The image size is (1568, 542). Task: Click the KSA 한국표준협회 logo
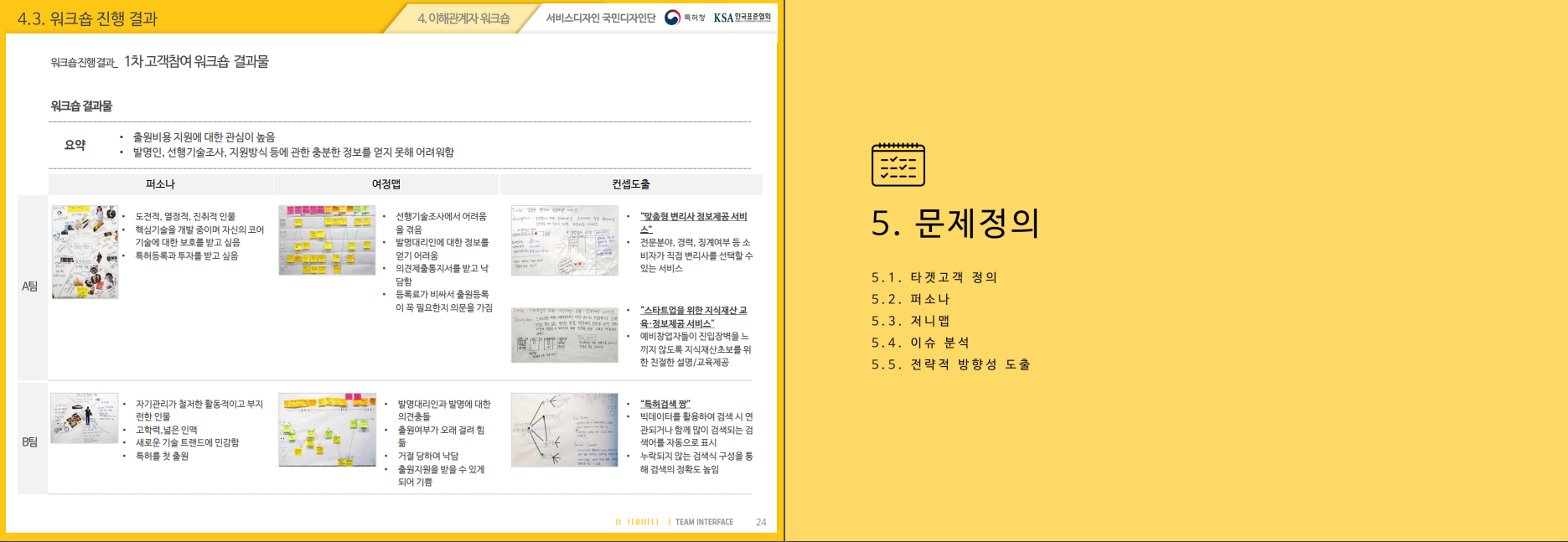pyautogui.click(x=742, y=18)
